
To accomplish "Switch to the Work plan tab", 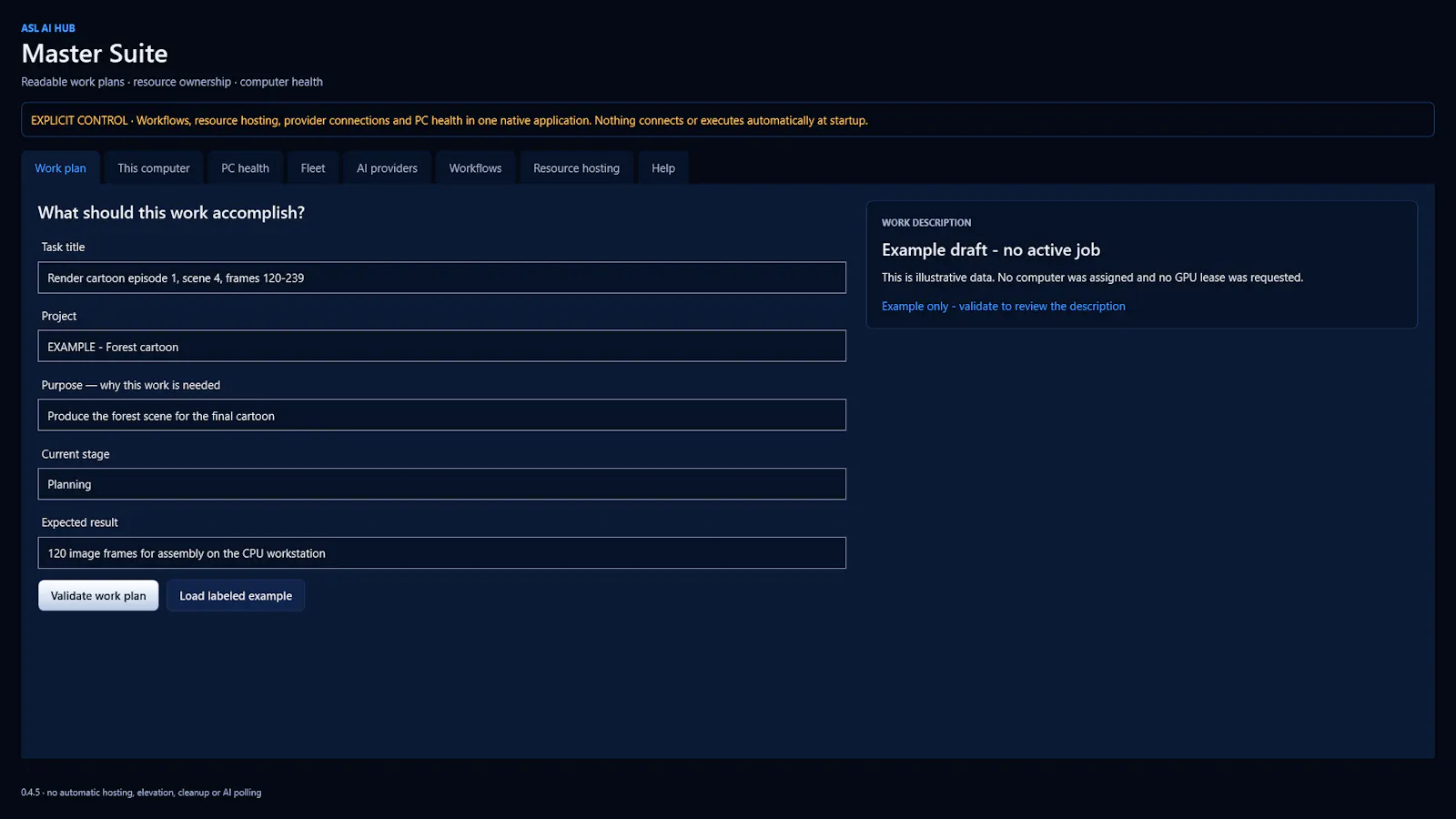I will pyautogui.click(x=60, y=168).
